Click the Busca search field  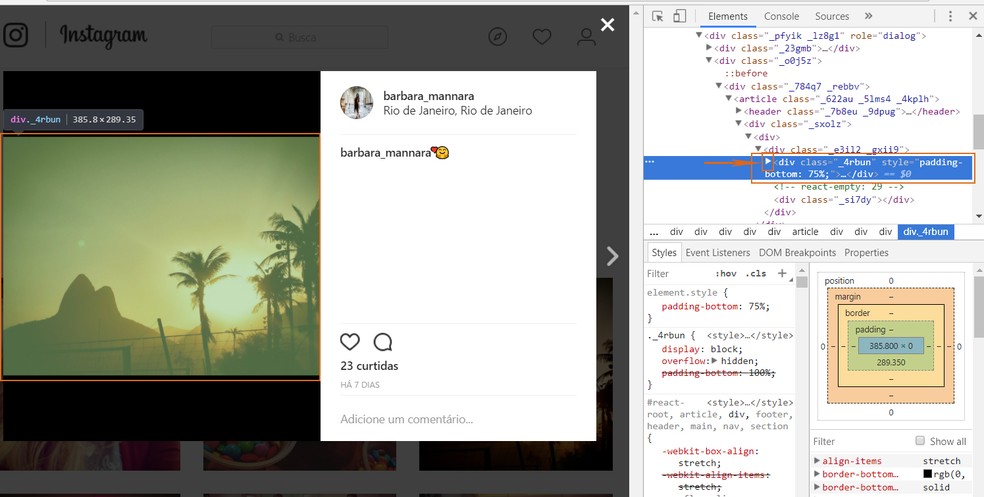click(x=299, y=38)
